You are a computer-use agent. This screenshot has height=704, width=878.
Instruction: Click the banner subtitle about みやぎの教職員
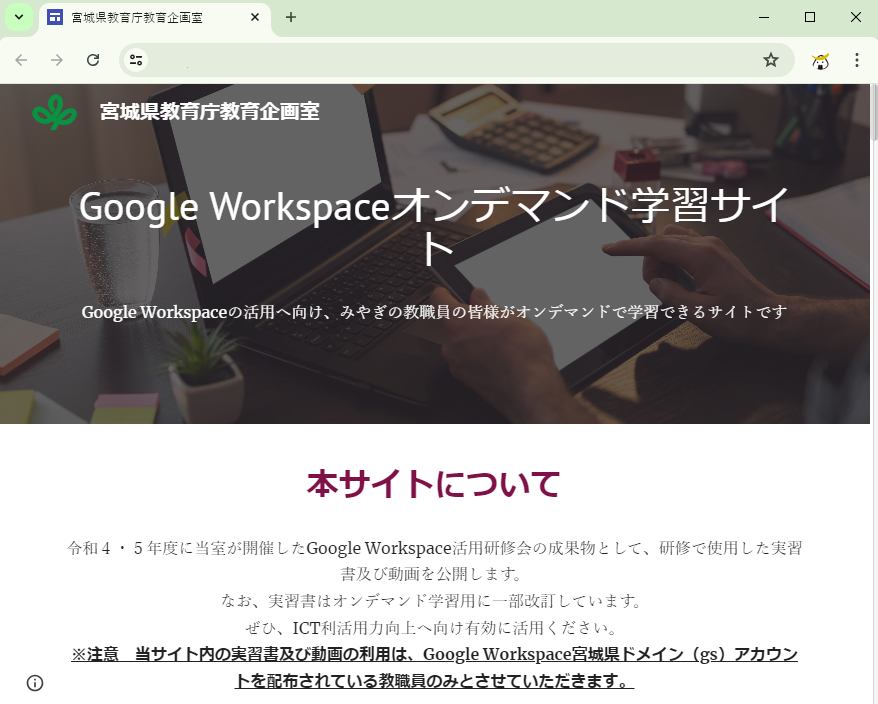coord(434,312)
